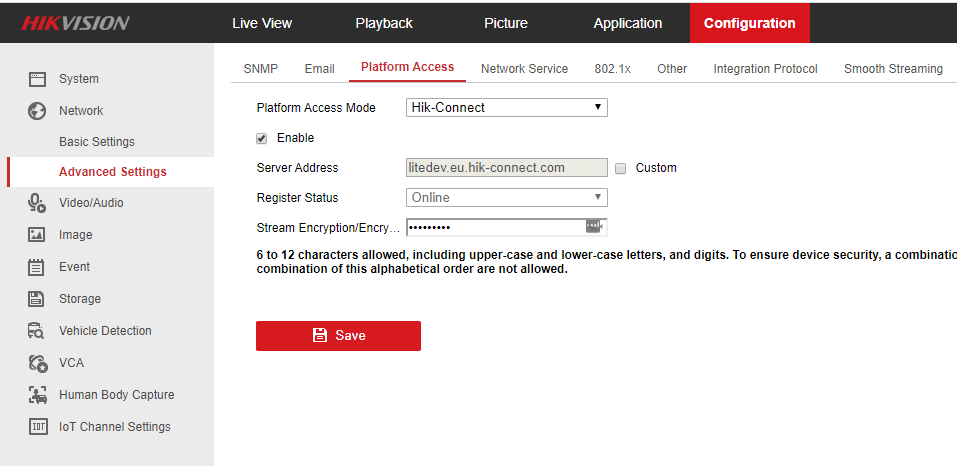Open the Smooth Streaming tab
Viewport: 957px width, 466px height.
894,69
